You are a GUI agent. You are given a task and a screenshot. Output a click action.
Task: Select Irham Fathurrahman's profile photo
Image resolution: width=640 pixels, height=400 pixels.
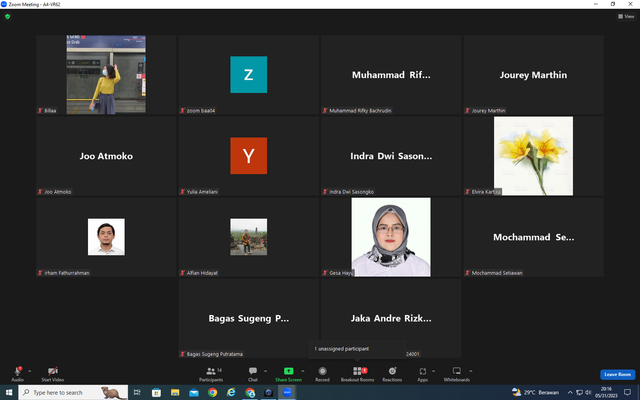point(106,237)
